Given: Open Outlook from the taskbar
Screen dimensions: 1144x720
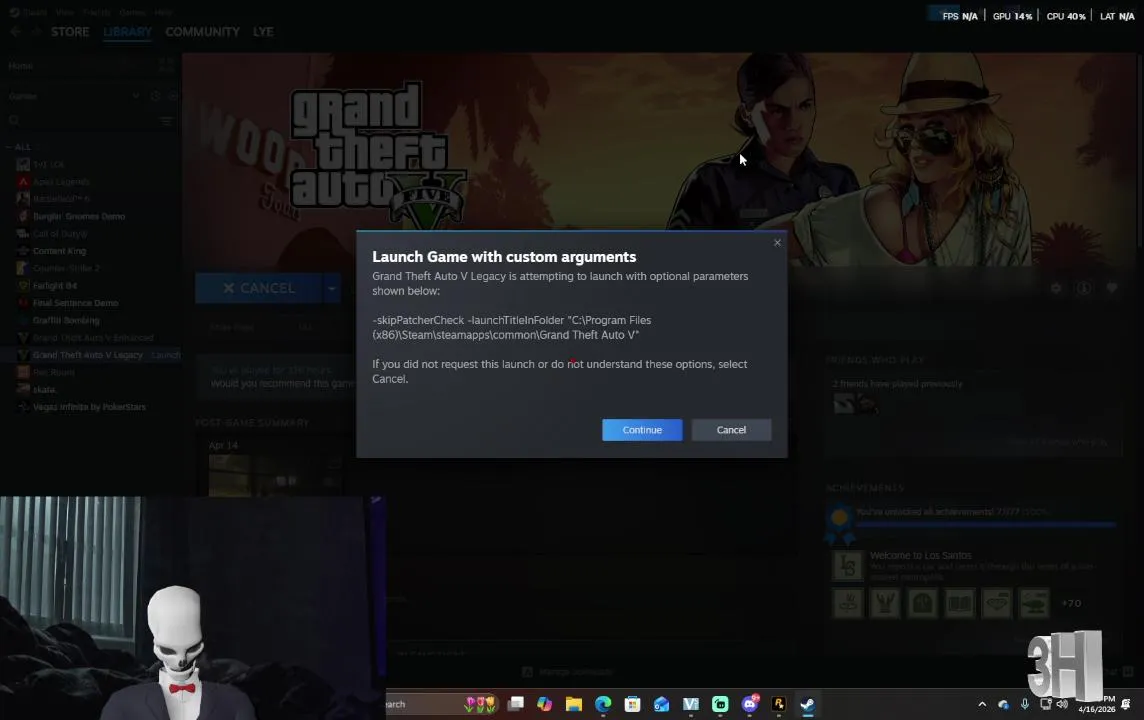Looking at the screenshot, I should click(x=662, y=704).
